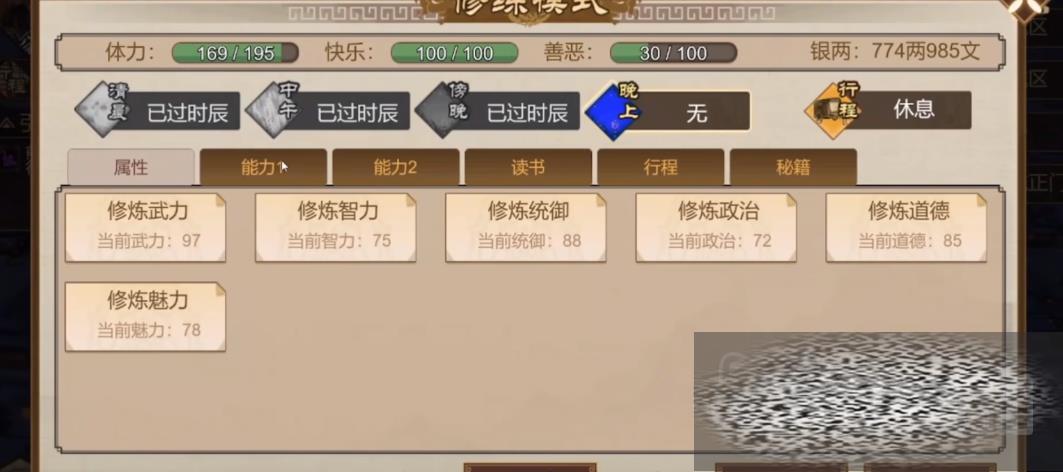Select the blue 晚上 night diamond icon
1063x472 pixels.
click(614, 111)
